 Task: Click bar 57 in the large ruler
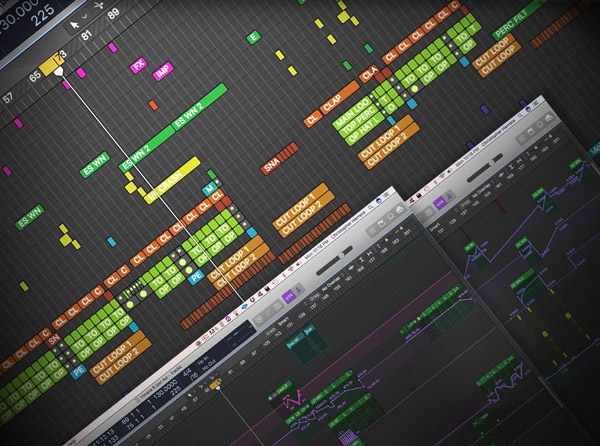coord(8,98)
